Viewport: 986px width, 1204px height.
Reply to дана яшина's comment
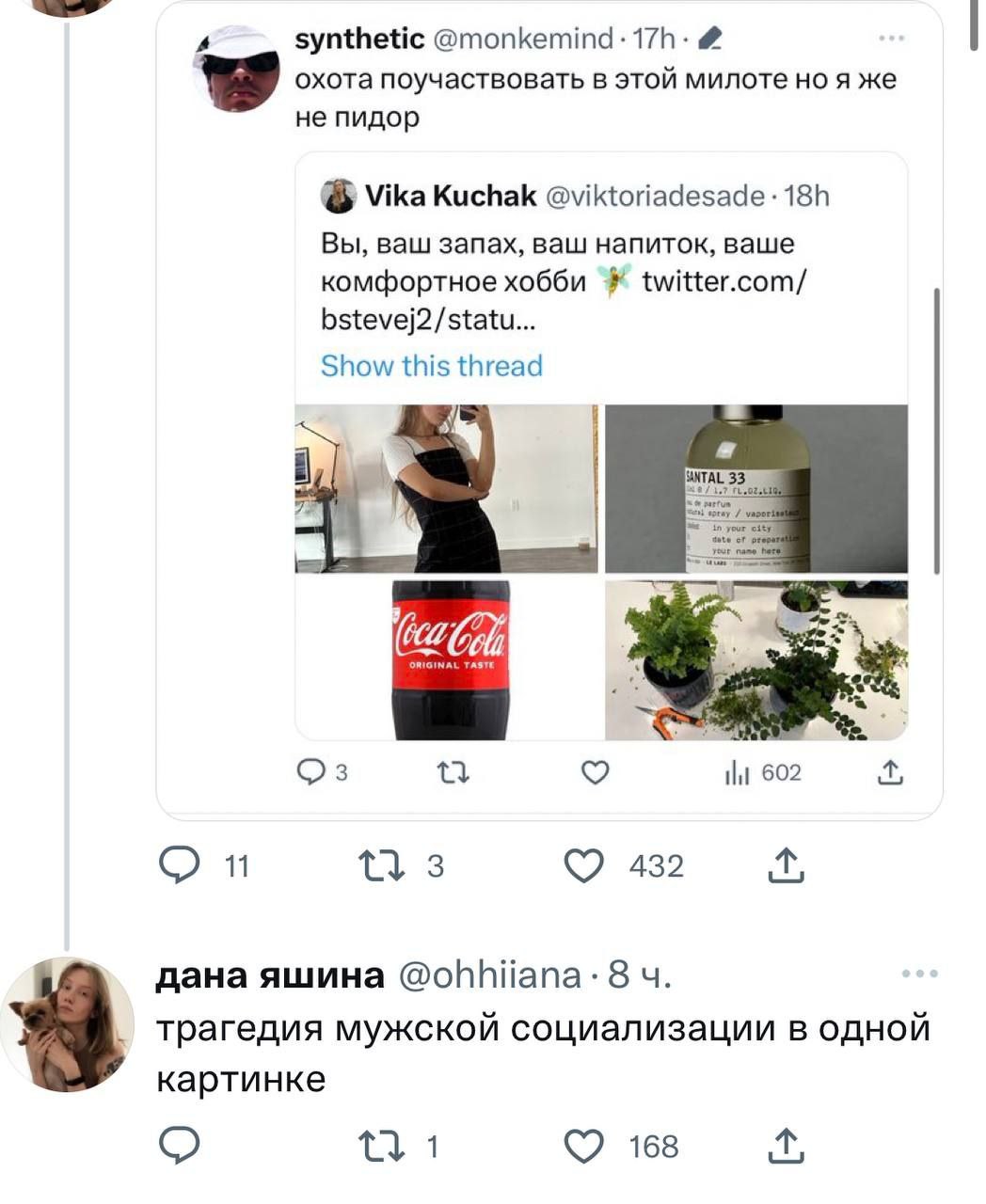179,1147
